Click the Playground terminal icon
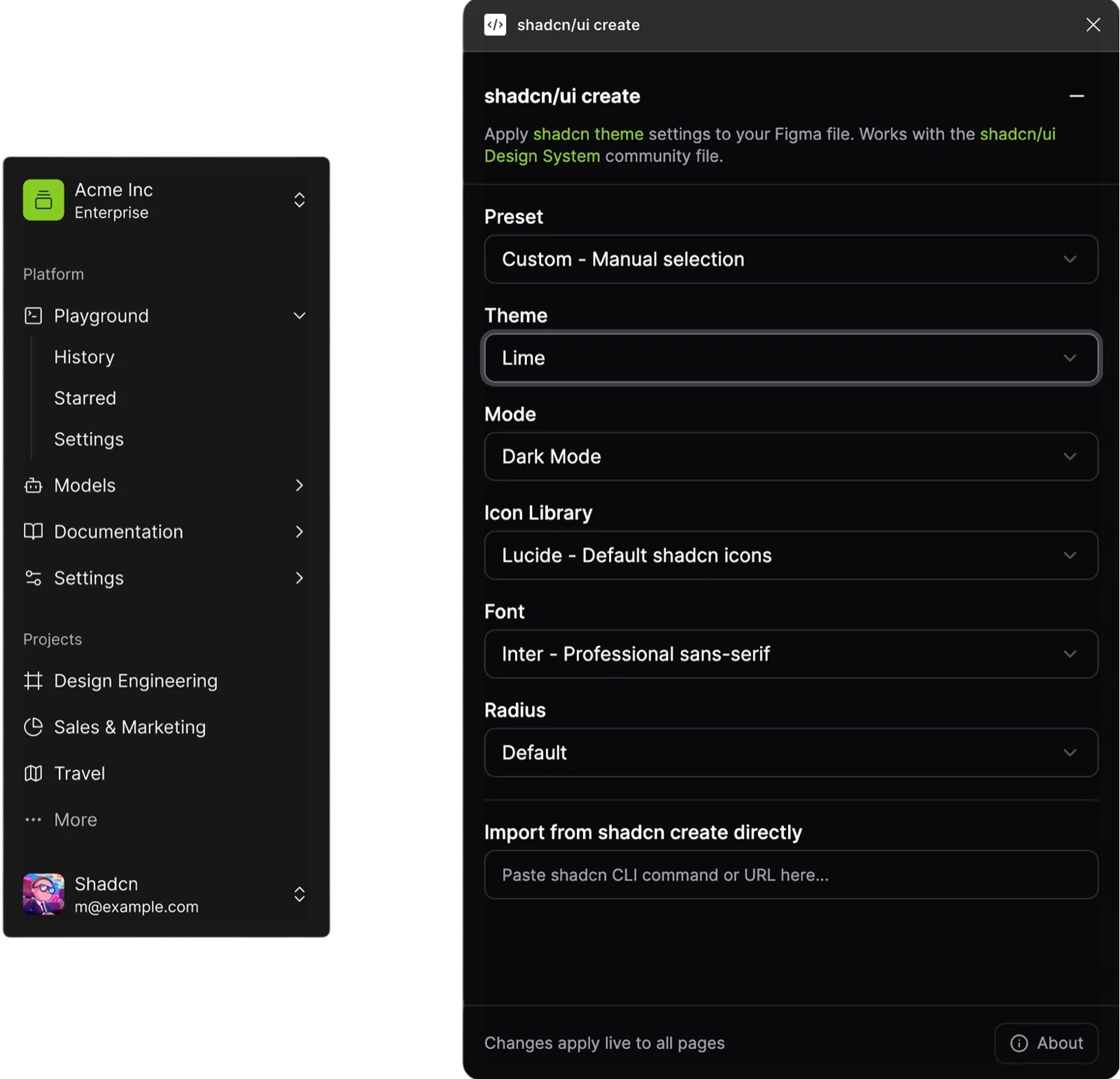The width and height of the screenshot is (1120, 1079). click(33, 316)
